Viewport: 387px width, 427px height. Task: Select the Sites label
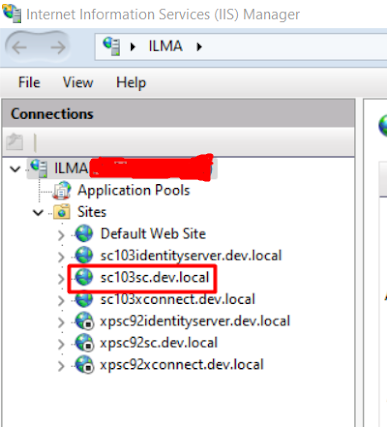[x=92, y=212]
